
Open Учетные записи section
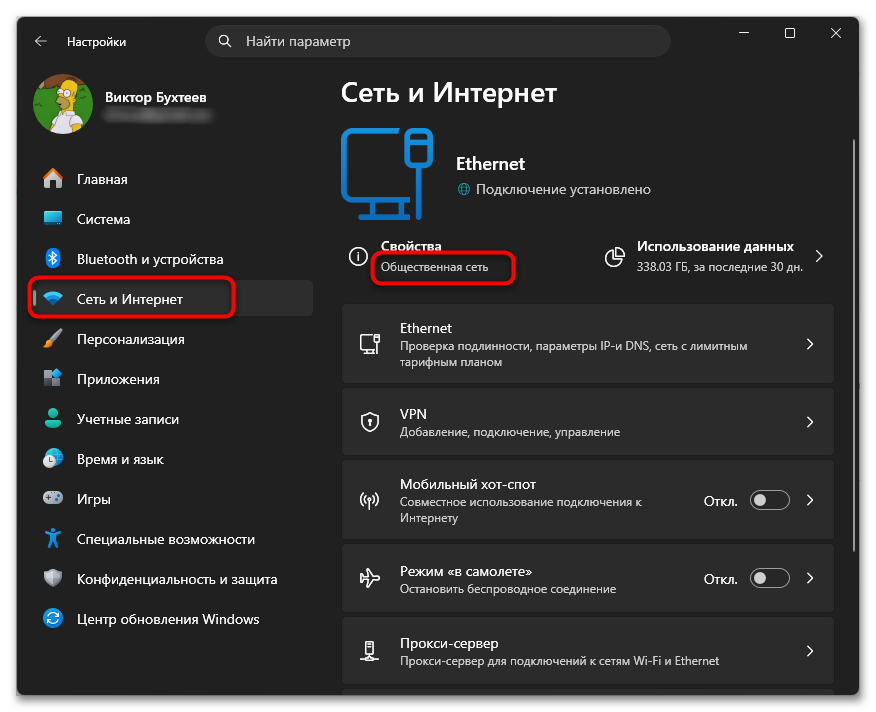tap(172, 419)
